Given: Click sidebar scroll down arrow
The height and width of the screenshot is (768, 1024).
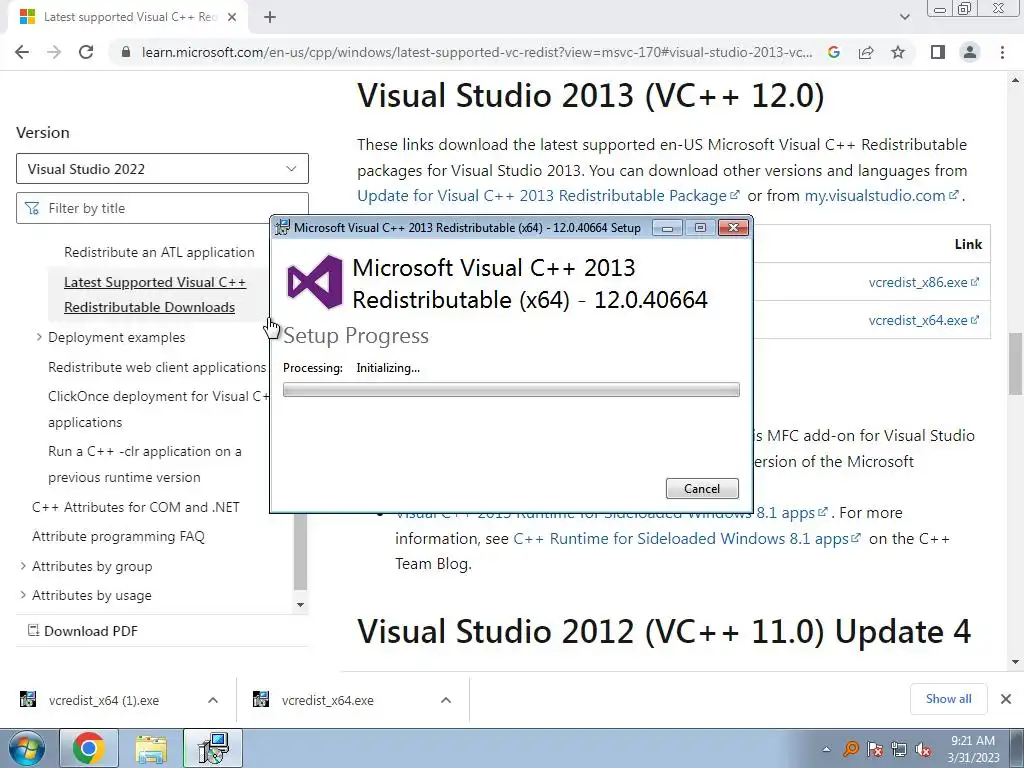Looking at the screenshot, I should pyautogui.click(x=300, y=605).
